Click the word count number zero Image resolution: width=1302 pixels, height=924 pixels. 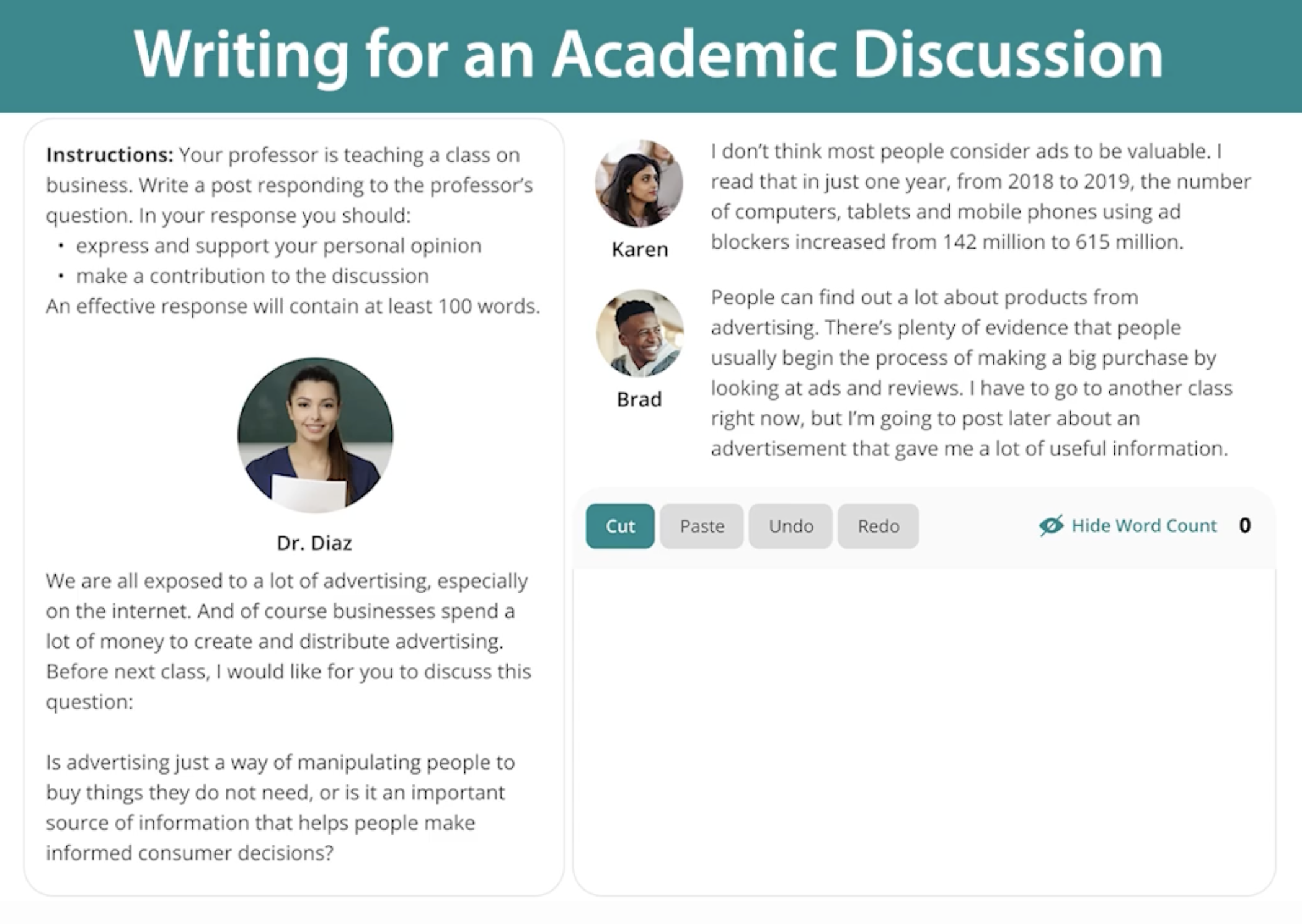[x=1244, y=526]
